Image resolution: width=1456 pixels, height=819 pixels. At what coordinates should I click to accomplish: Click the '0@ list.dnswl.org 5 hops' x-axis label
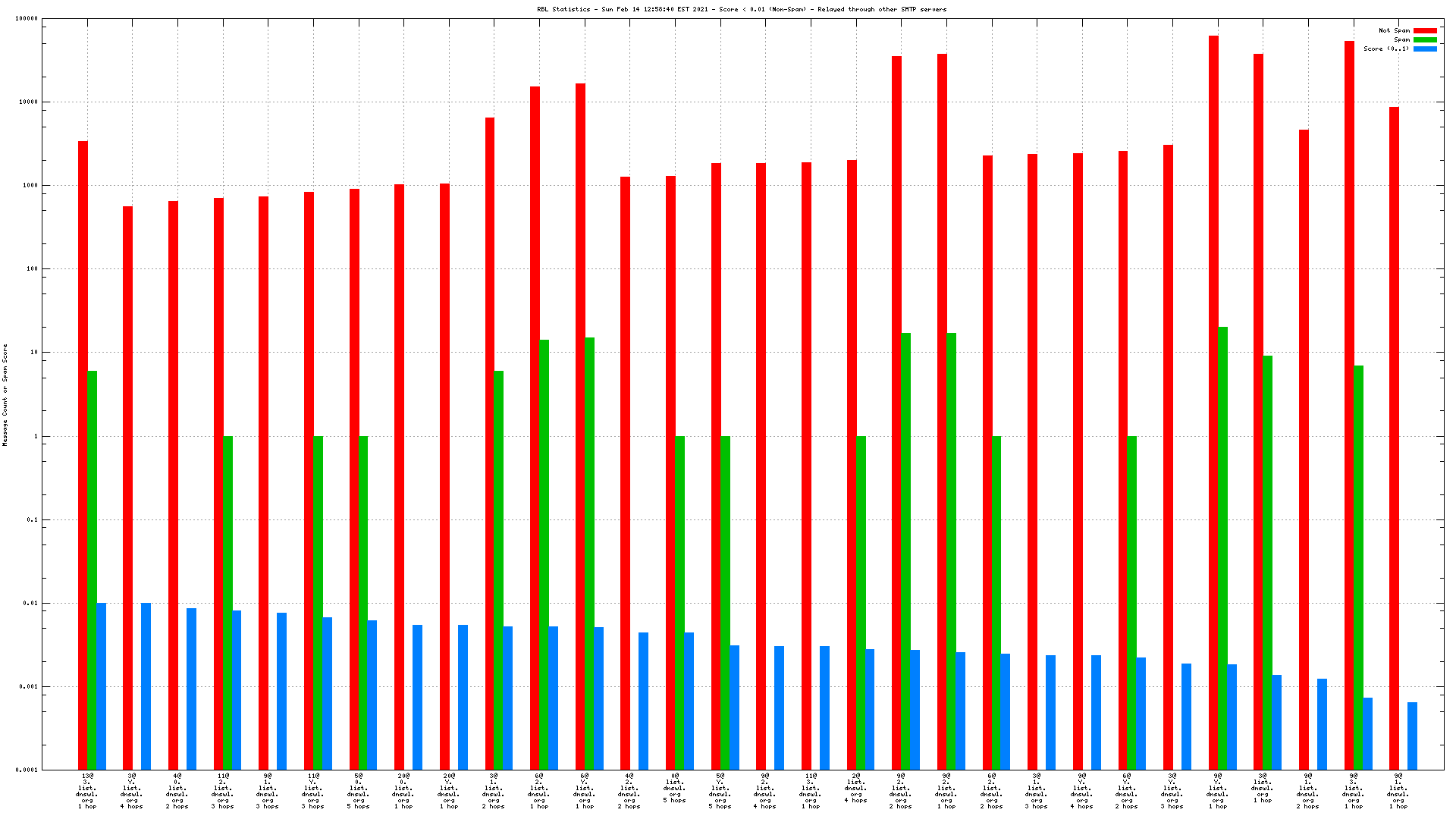pyautogui.click(x=674, y=788)
